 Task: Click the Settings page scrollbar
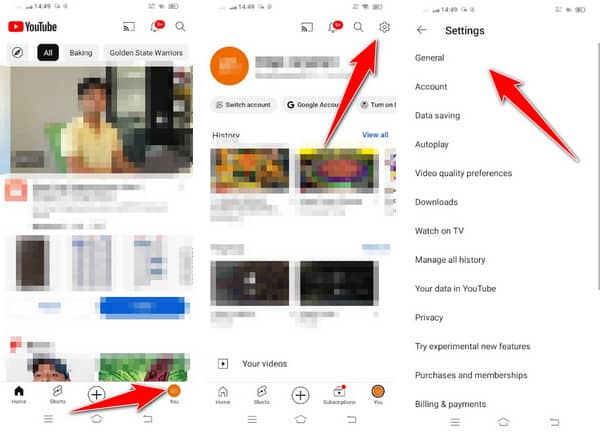598,165
